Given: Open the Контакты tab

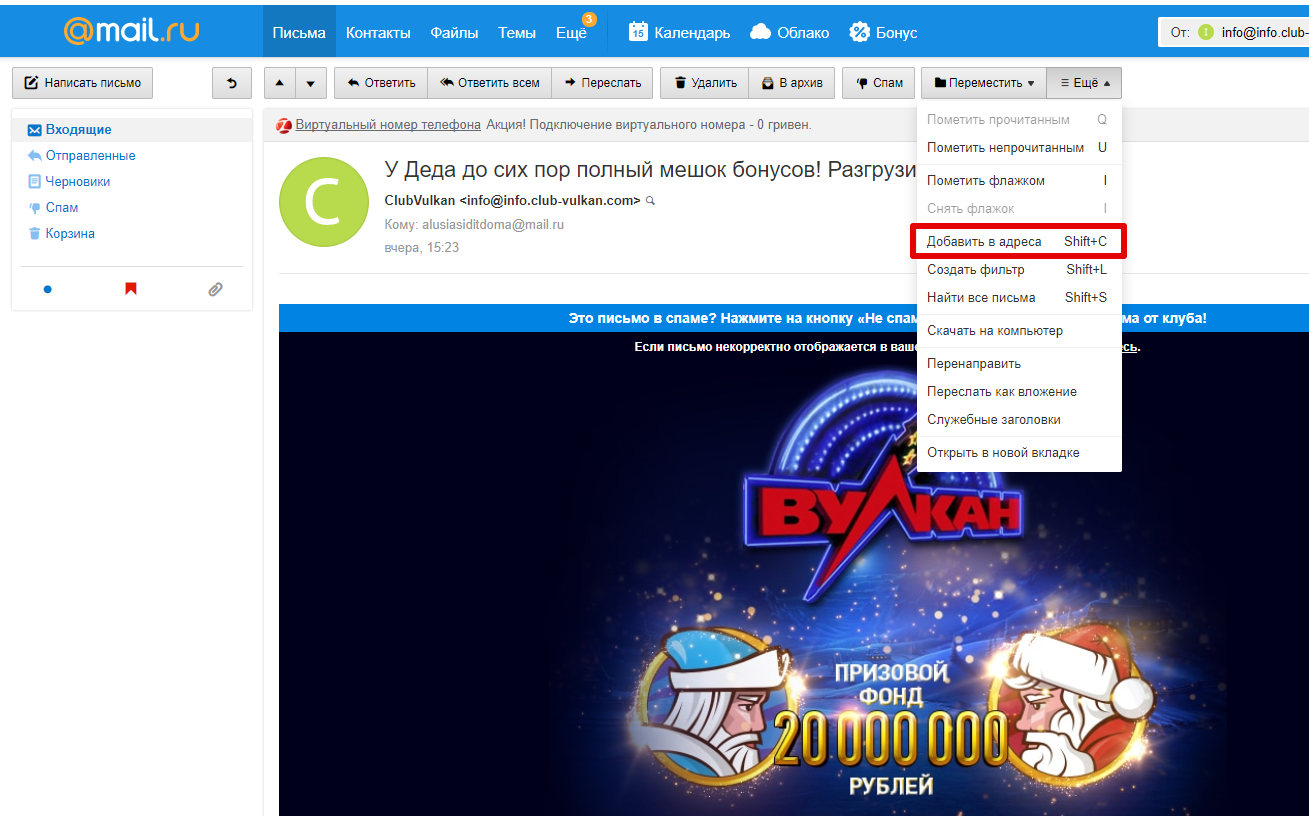Looking at the screenshot, I should click(378, 32).
